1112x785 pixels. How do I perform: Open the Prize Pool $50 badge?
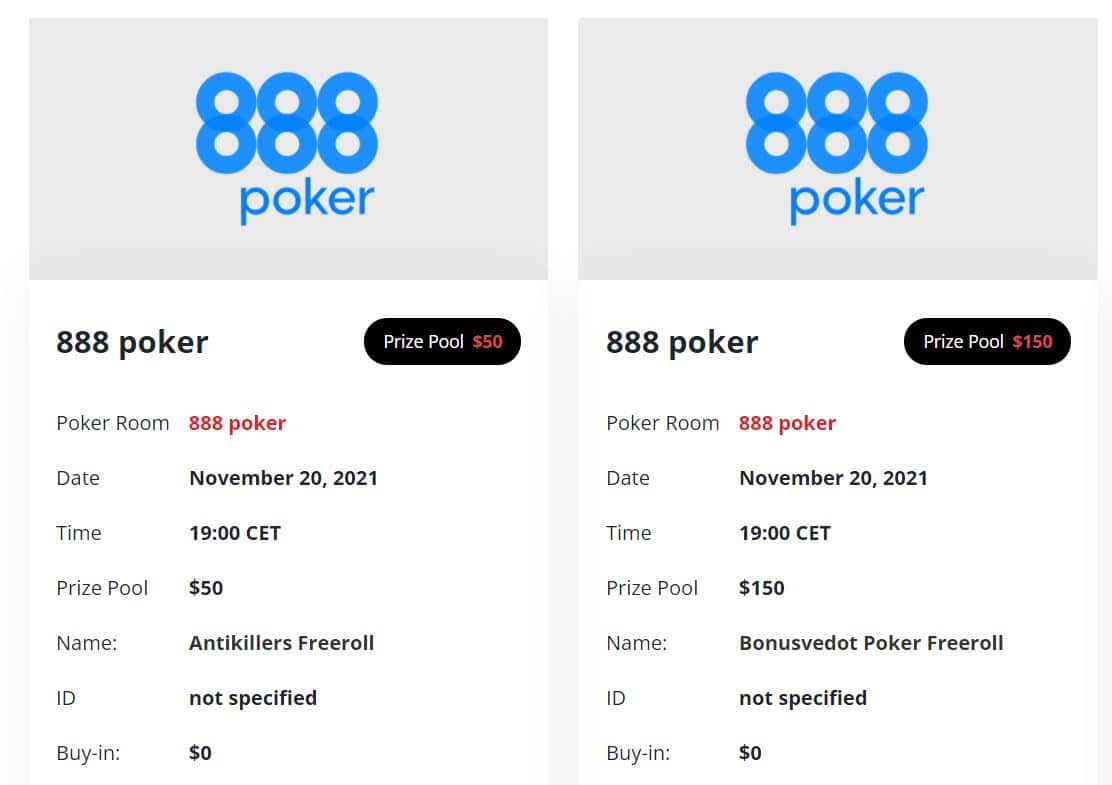pyautogui.click(x=442, y=341)
